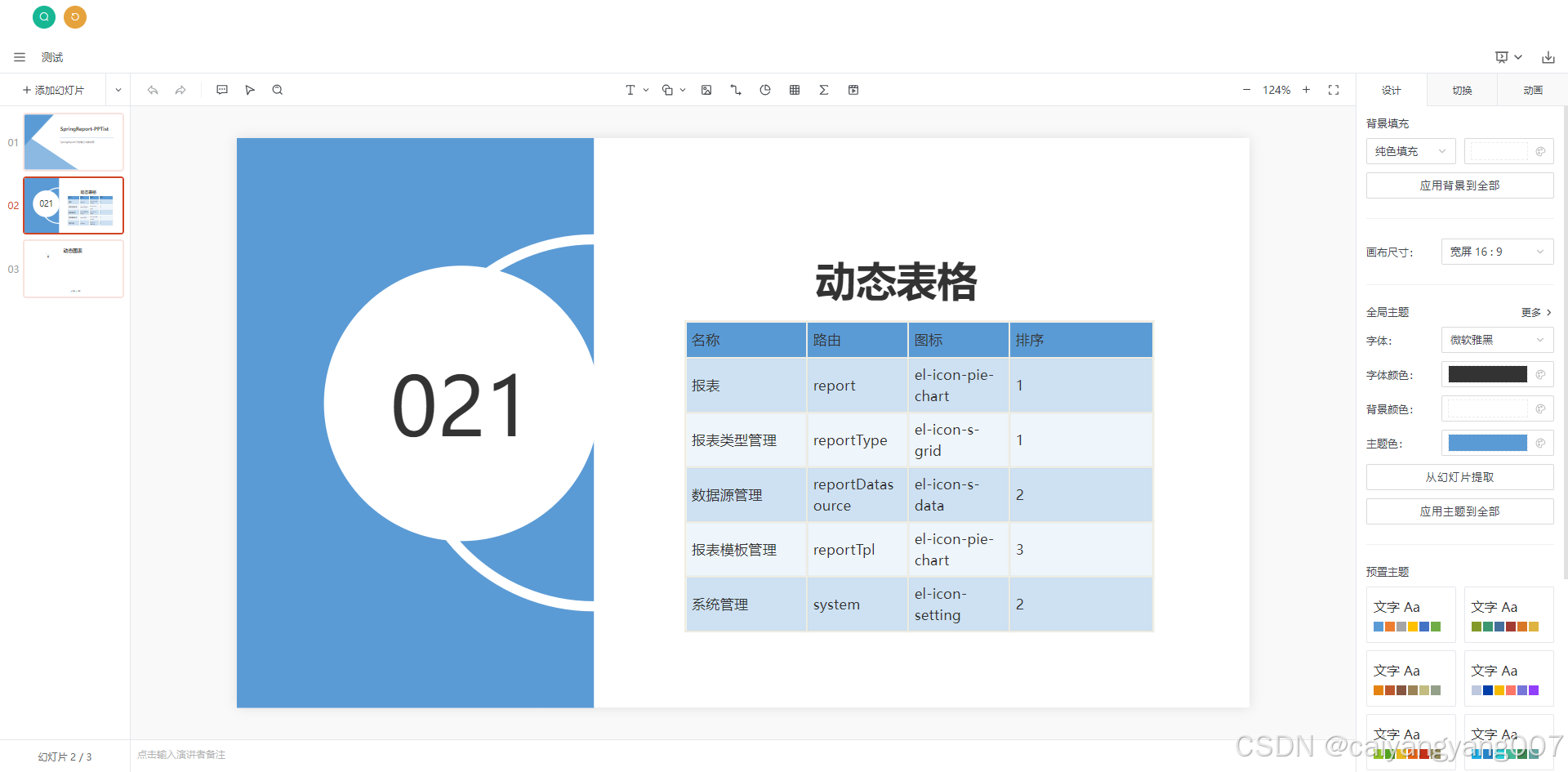Open the 宽屏 16:9 canvas size dropdown
The height and width of the screenshot is (772, 1568).
[1497, 252]
